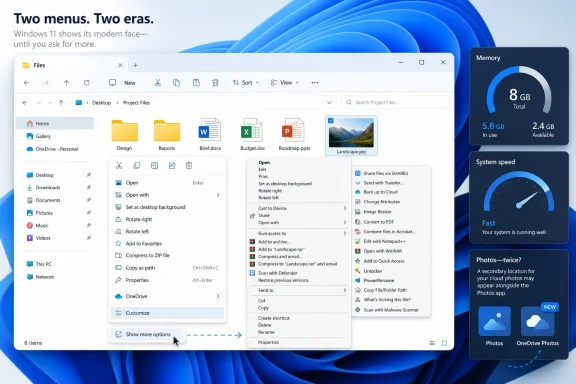Image resolution: width=576 pixels, height=384 pixels.
Task: Expand the Cast to Device submenu
Action: (345, 208)
